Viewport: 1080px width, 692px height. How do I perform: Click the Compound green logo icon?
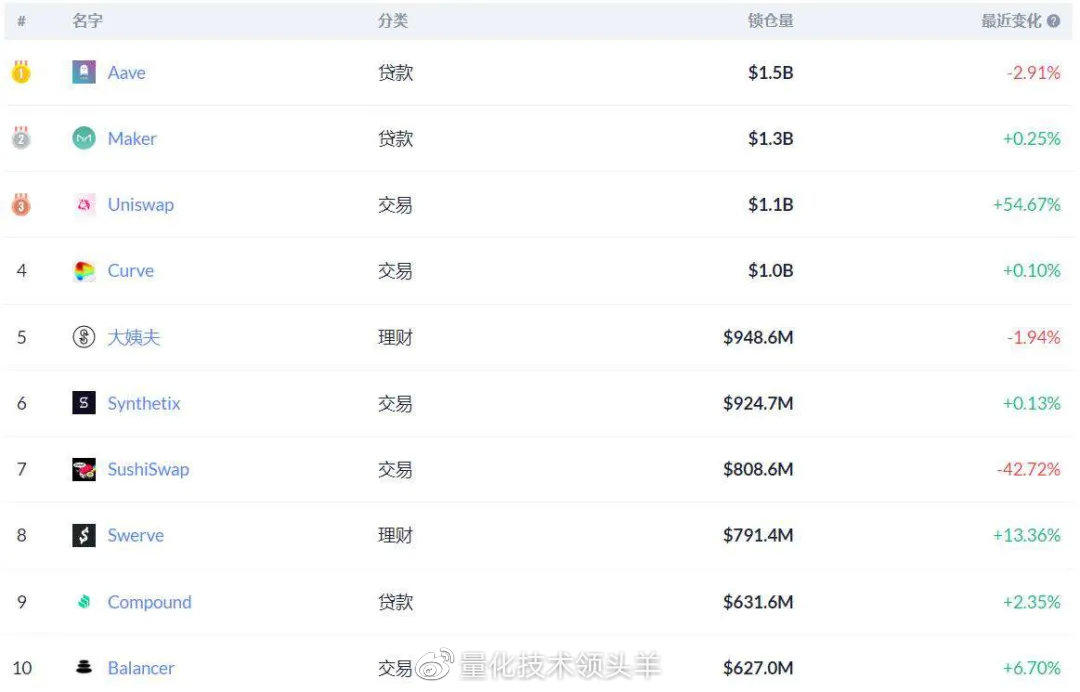[84, 602]
